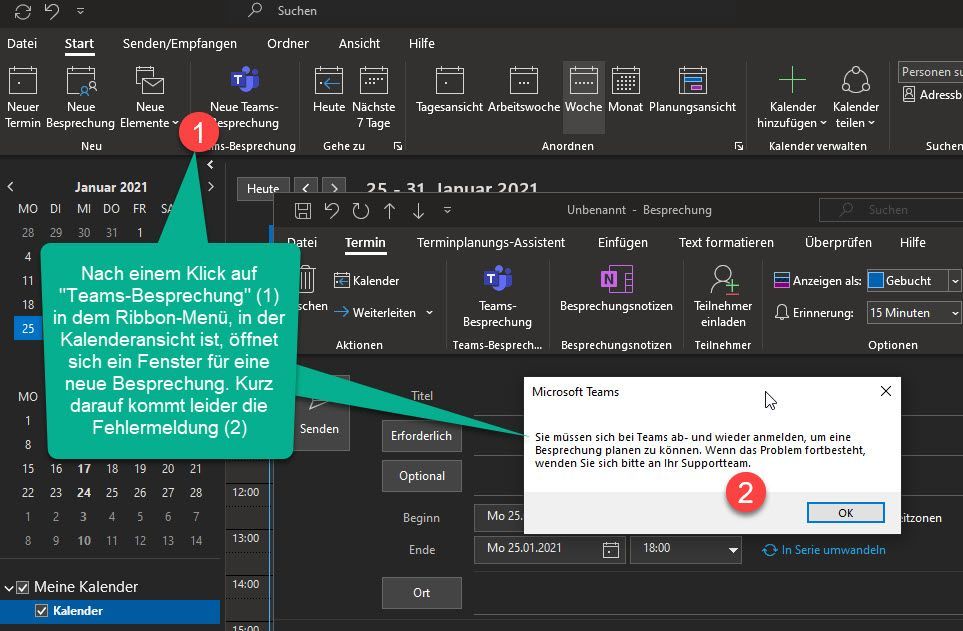Open the Adressbuch icon
The width and height of the screenshot is (963, 631).
(x=909, y=95)
